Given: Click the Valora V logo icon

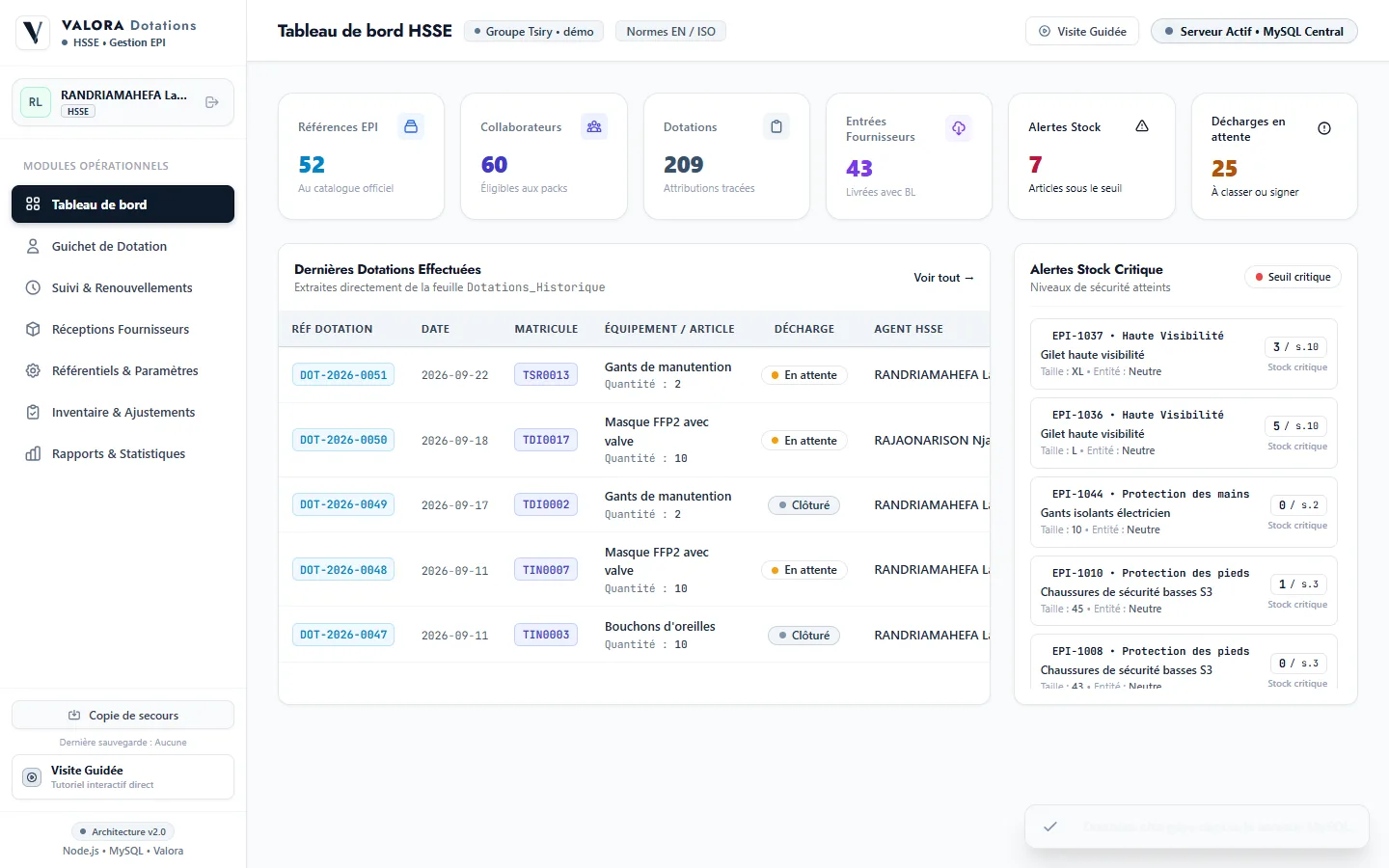Looking at the screenshot, I should click(x=34, y=33).
